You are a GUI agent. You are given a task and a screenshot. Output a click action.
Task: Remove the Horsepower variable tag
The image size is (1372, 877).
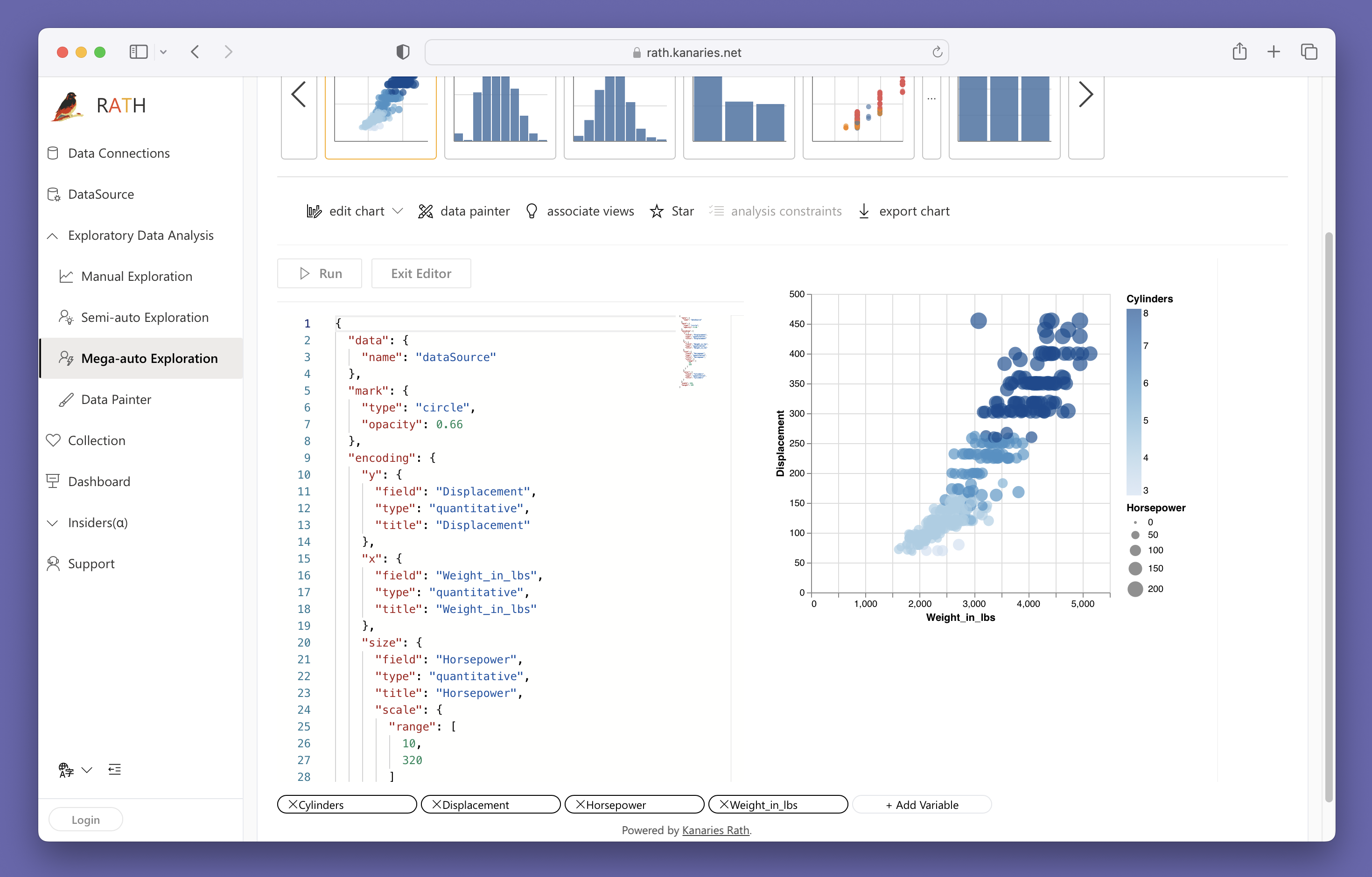pyautogui.click(x=580, y=804)
